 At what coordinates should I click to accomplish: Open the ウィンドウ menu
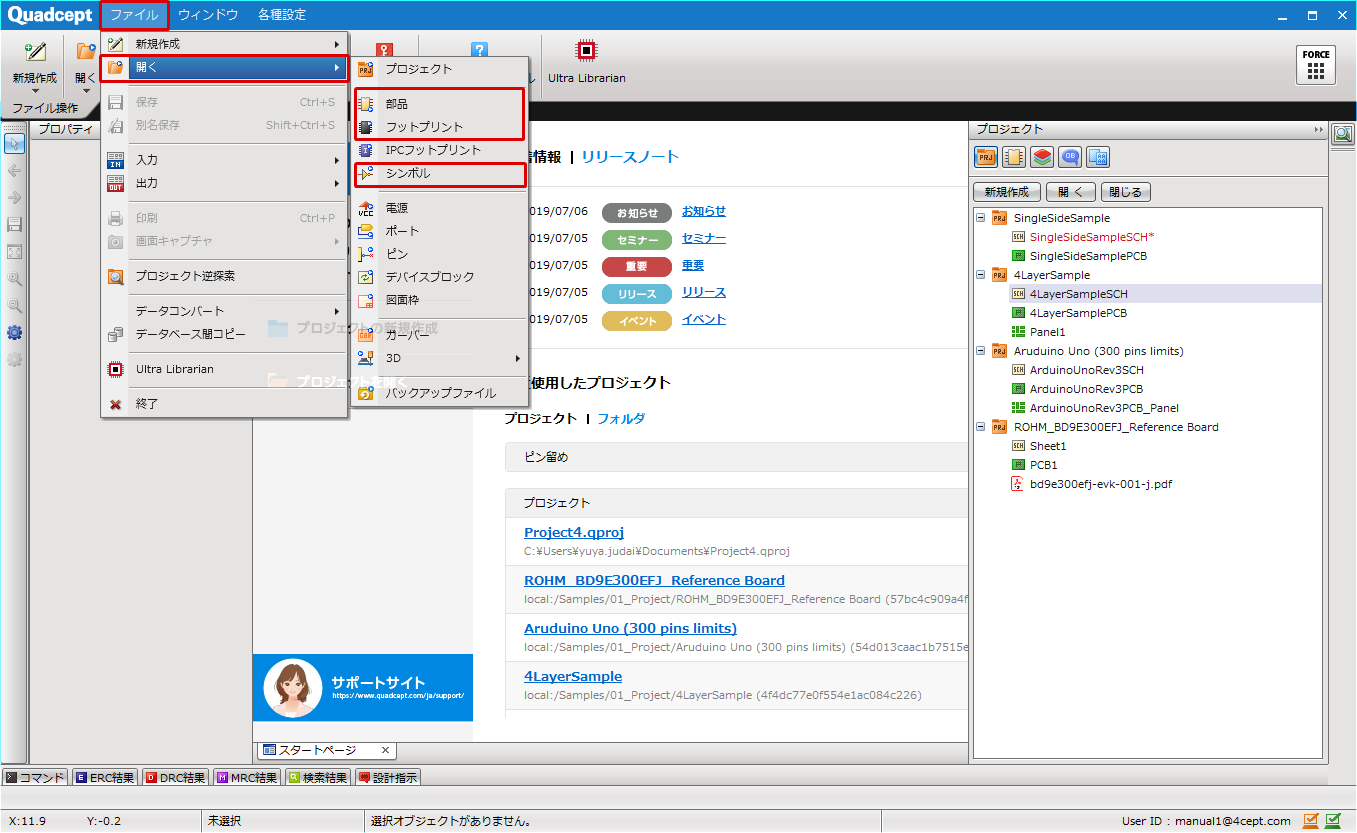[x=207, y=14]
